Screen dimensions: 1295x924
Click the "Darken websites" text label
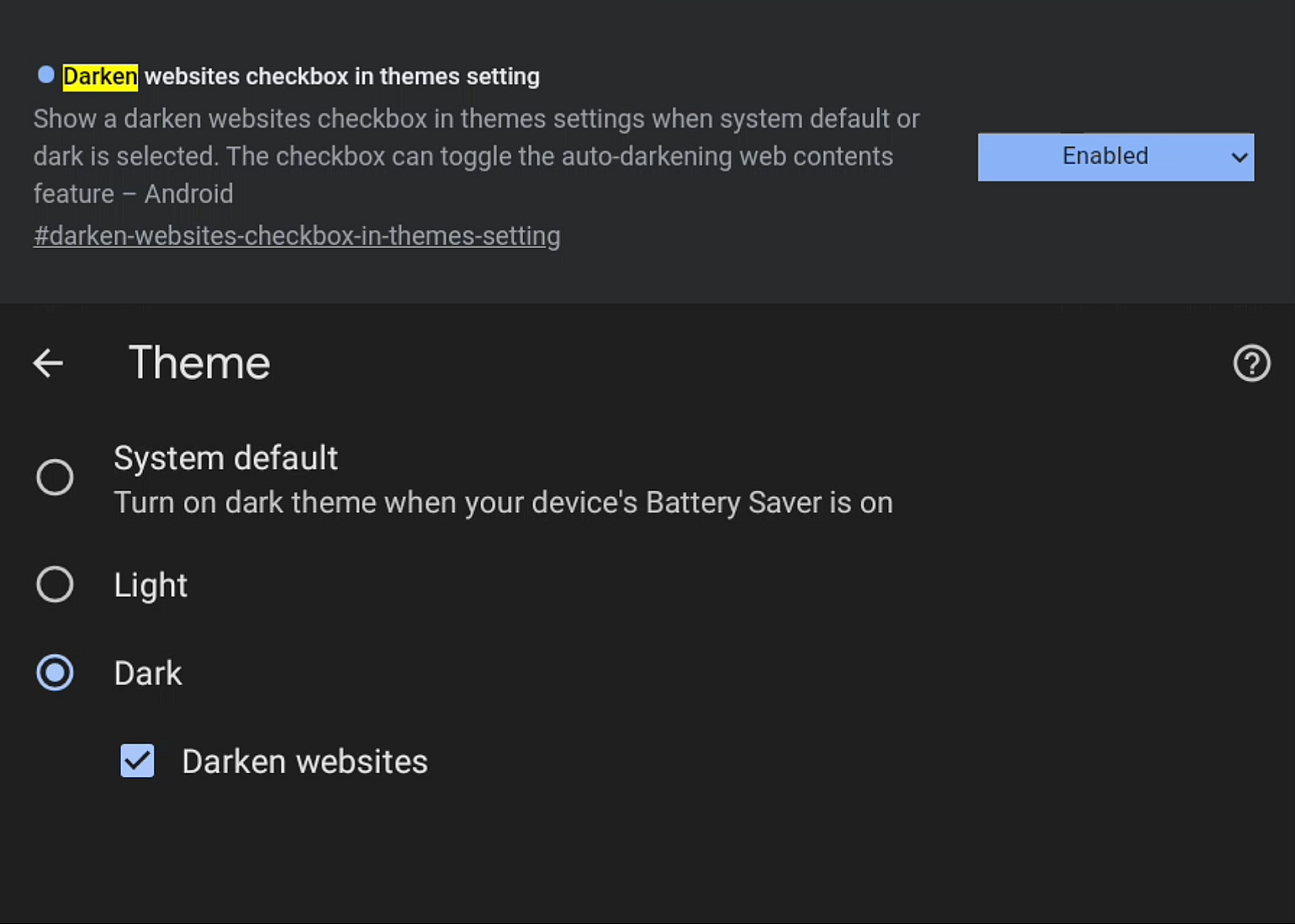[305, 762]
